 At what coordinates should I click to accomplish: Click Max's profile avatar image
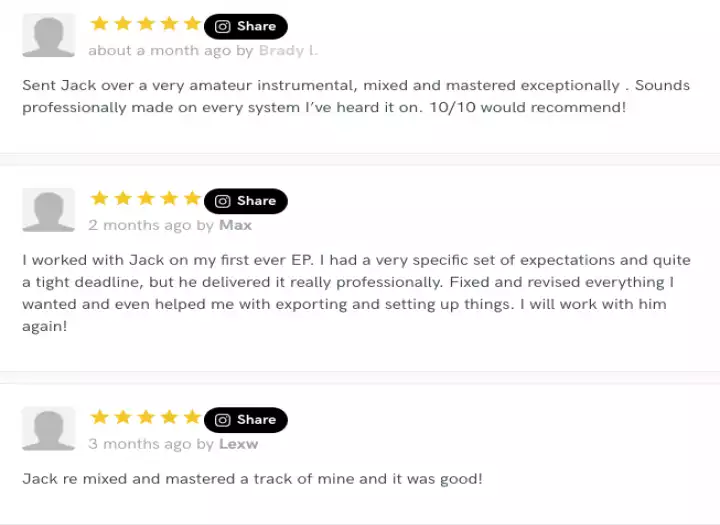click(x=48, y=210)
